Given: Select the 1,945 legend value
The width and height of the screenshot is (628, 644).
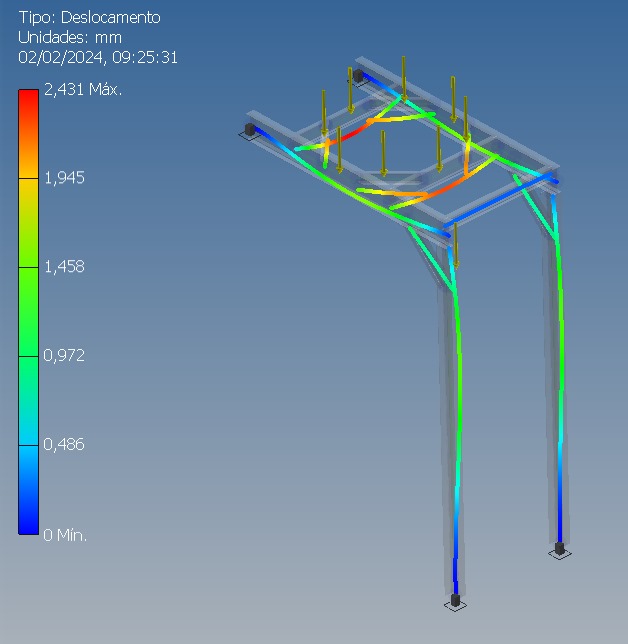Looking at the screenshot, I should coord(64,178).
